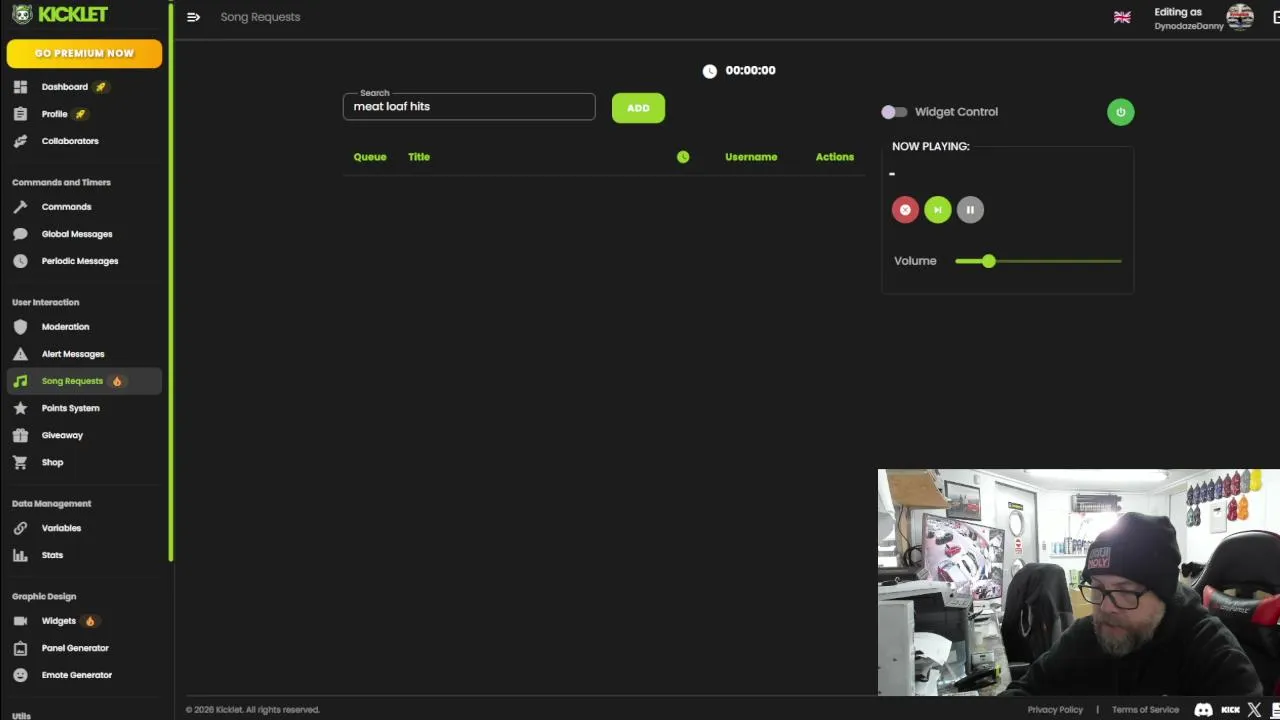Go to Giveaway page
Viewport: 1280px width, 720px height.
tap(62, 435)
